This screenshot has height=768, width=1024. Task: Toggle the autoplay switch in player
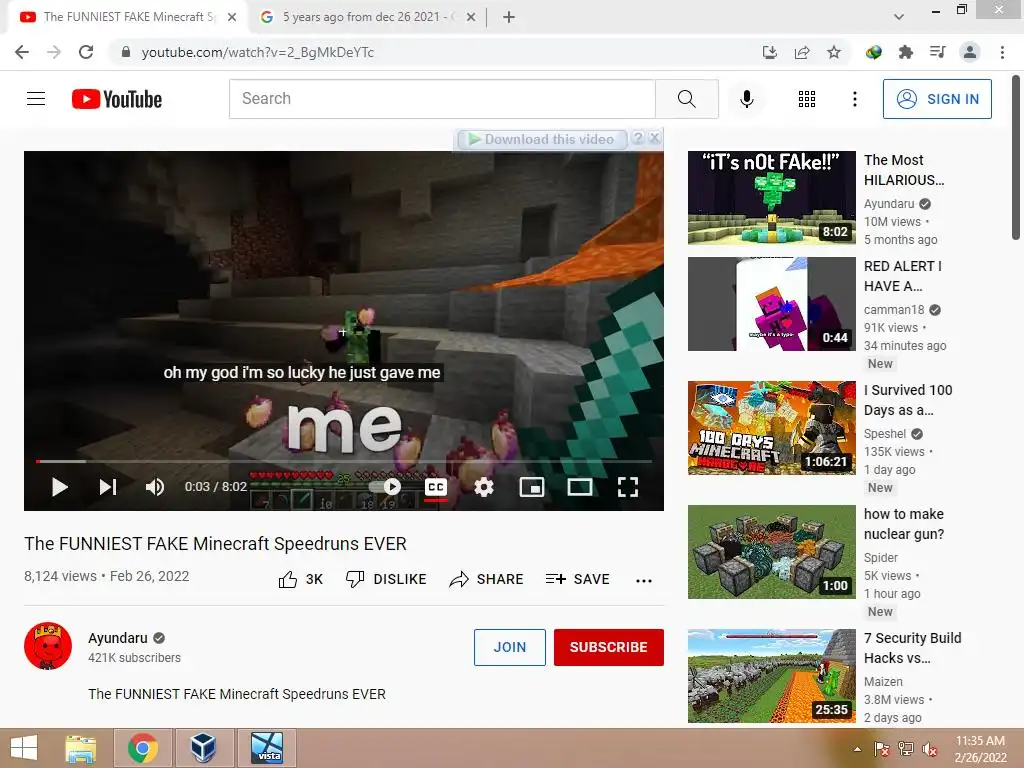tap(385, 487)
